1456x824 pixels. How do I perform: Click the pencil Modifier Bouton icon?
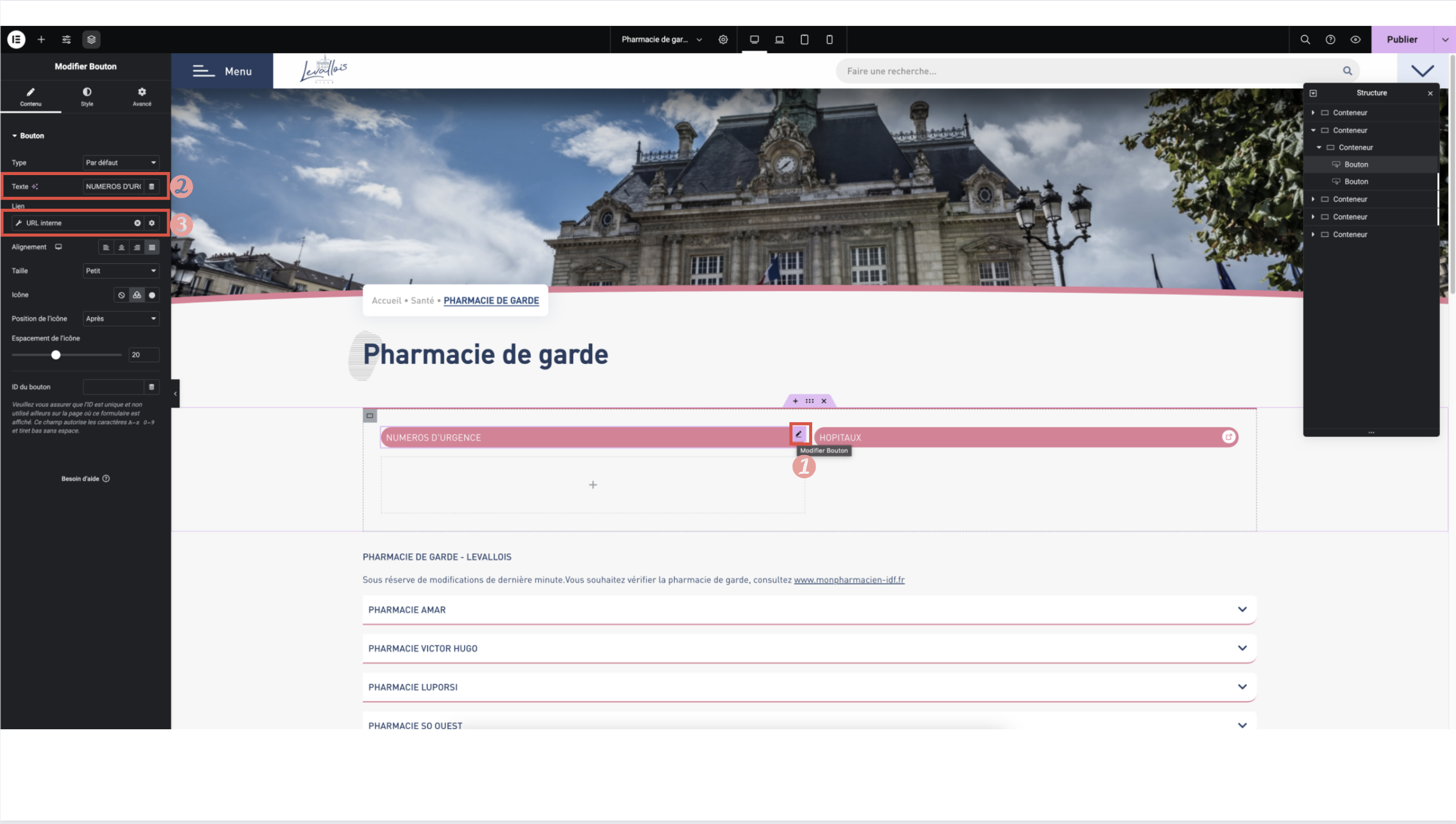click(799, 434)
